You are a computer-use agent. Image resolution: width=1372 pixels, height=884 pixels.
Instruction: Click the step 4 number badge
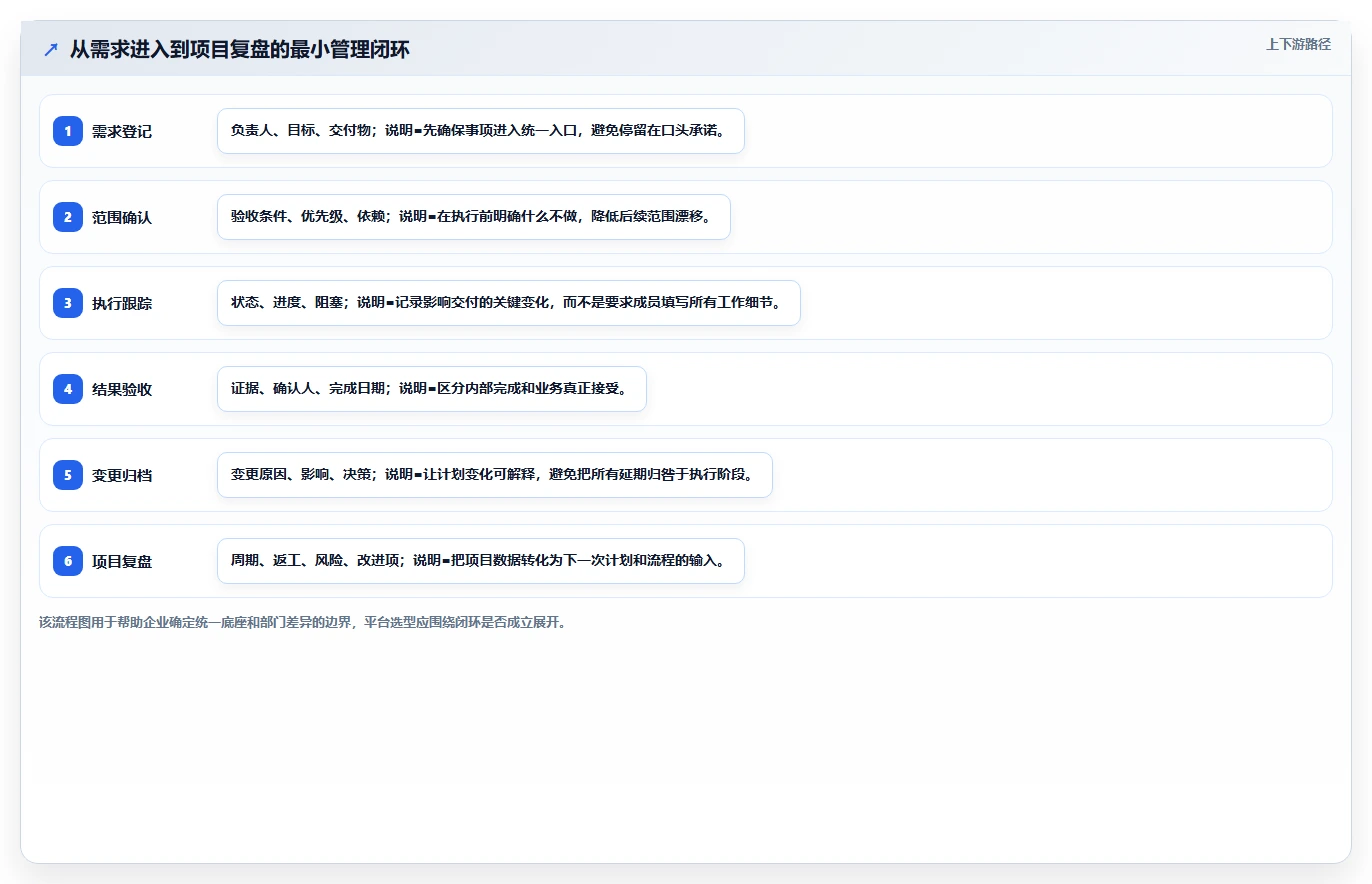coord(68,389)
